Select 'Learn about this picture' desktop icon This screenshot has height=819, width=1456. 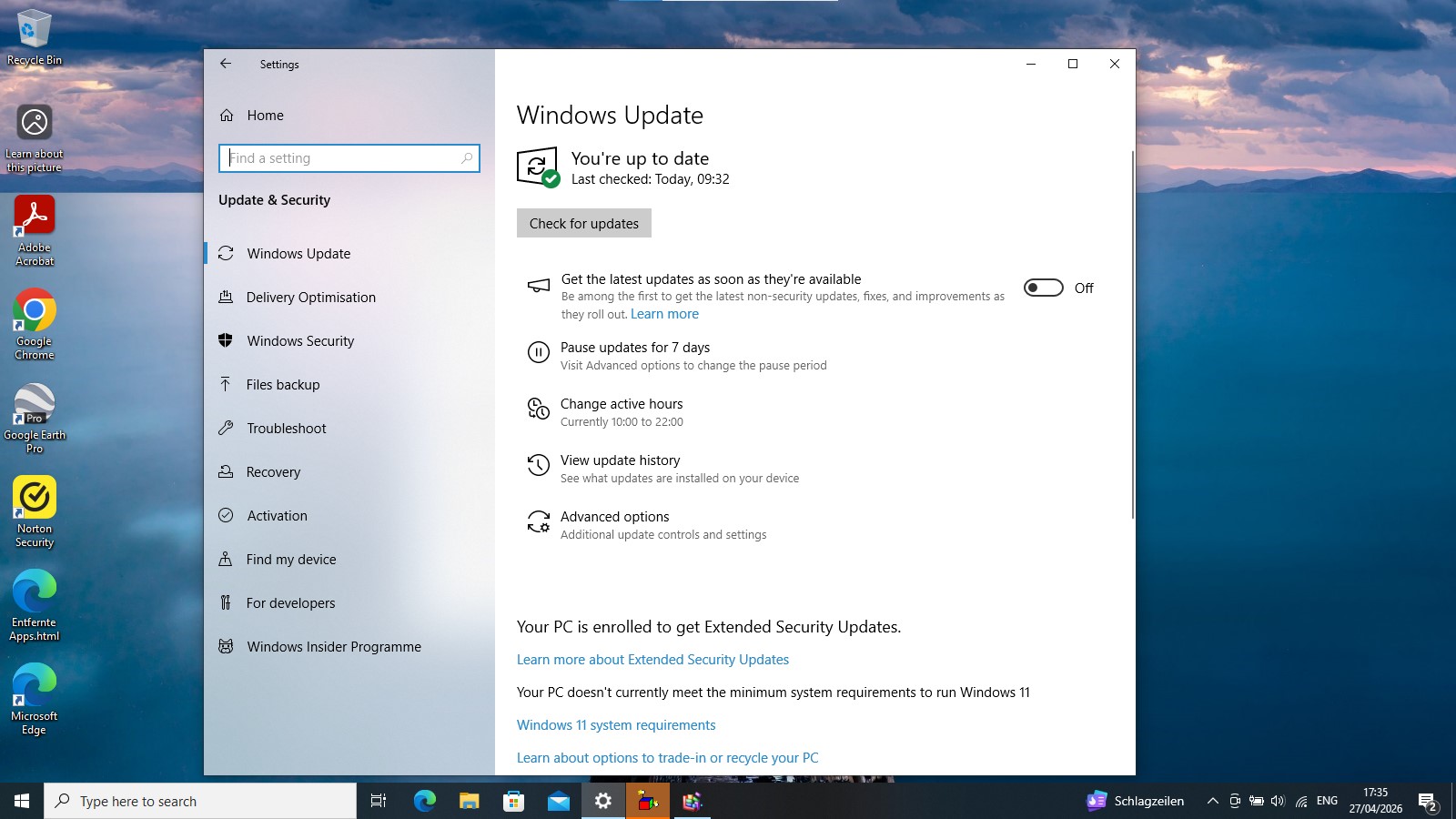click(35, 137)
